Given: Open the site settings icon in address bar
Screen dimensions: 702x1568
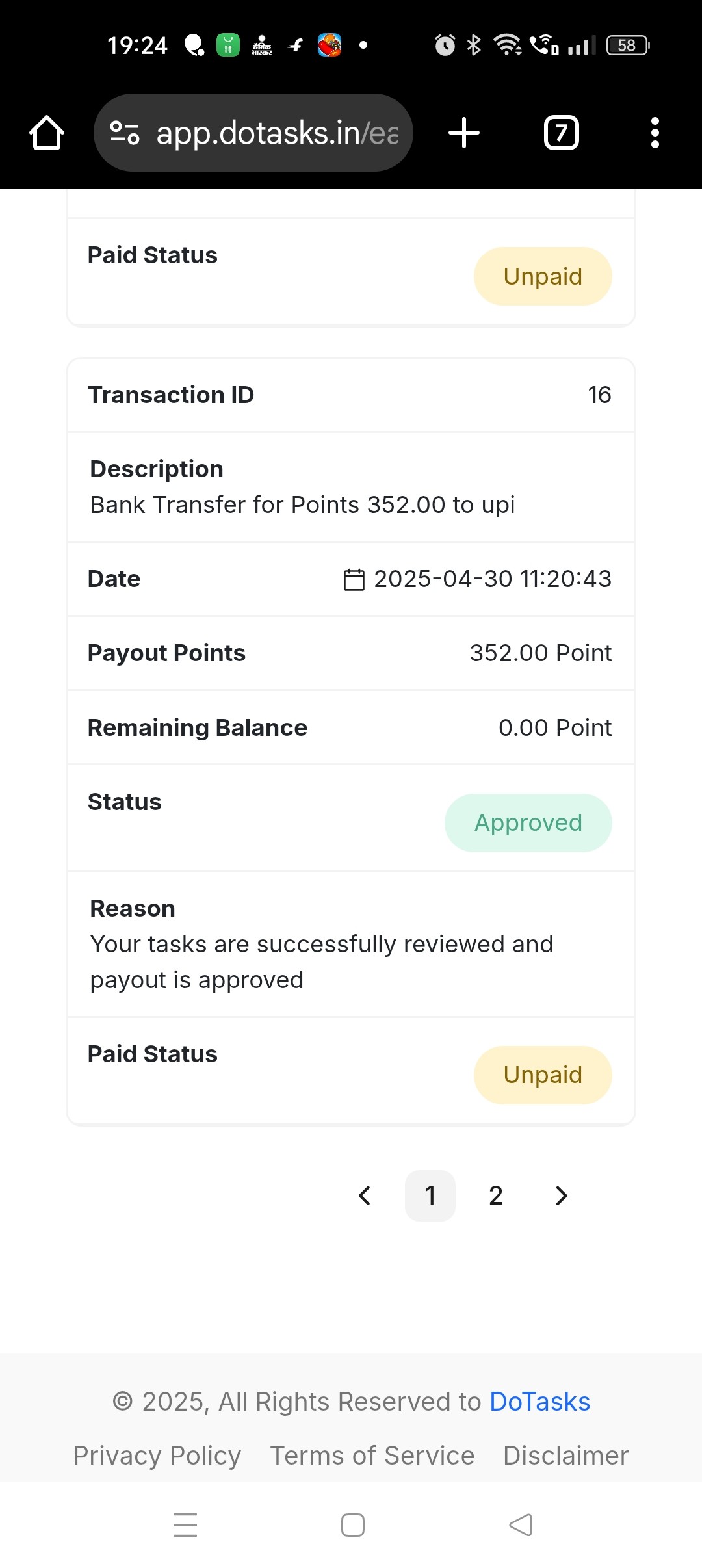Looking at the screenshot, I should (x=125, y=133).
